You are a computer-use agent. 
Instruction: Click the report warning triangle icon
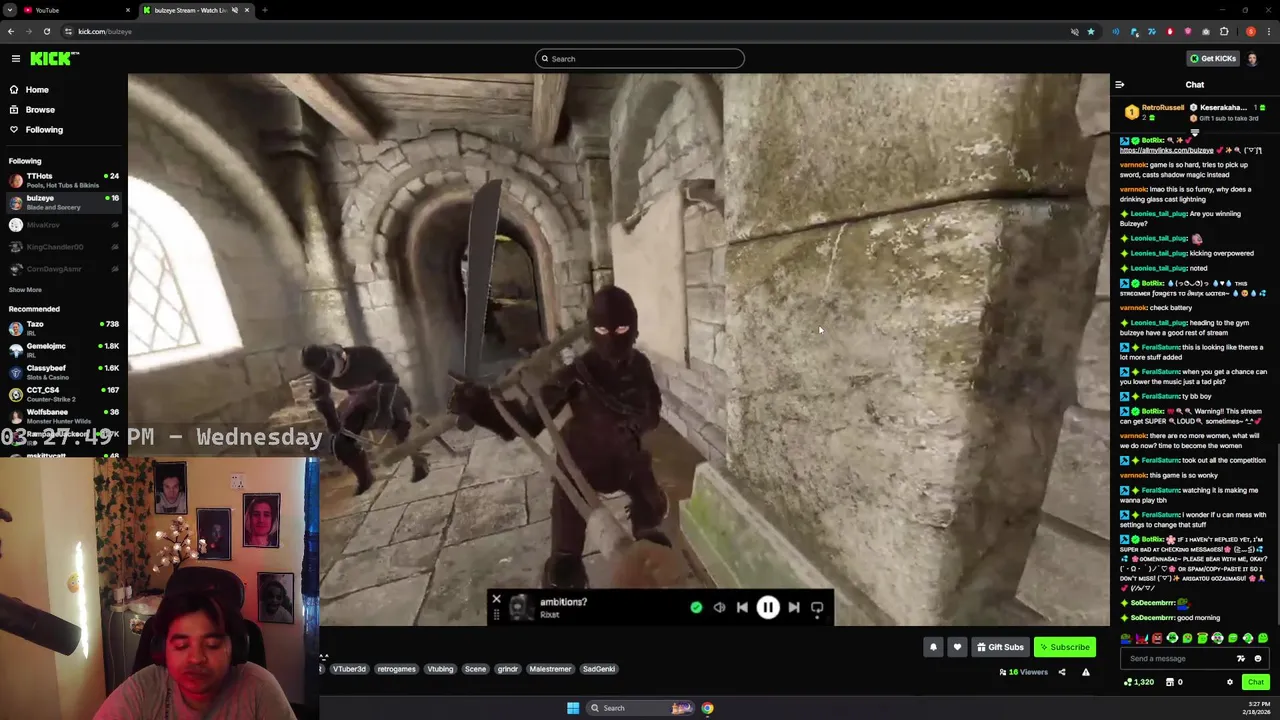click(x=1086, y=672)
